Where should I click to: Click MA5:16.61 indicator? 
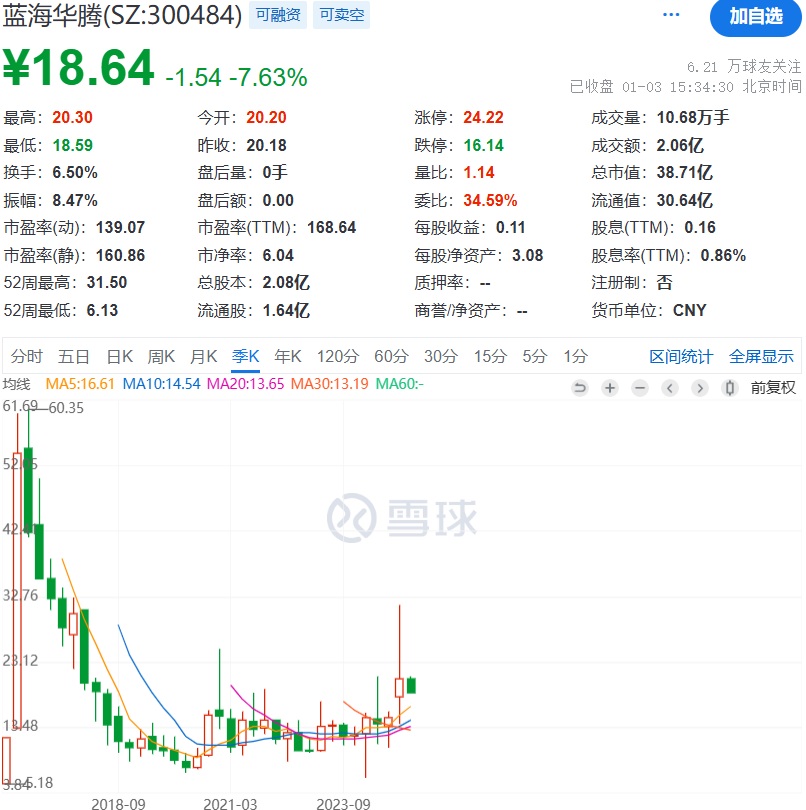[x=80, y=384]
